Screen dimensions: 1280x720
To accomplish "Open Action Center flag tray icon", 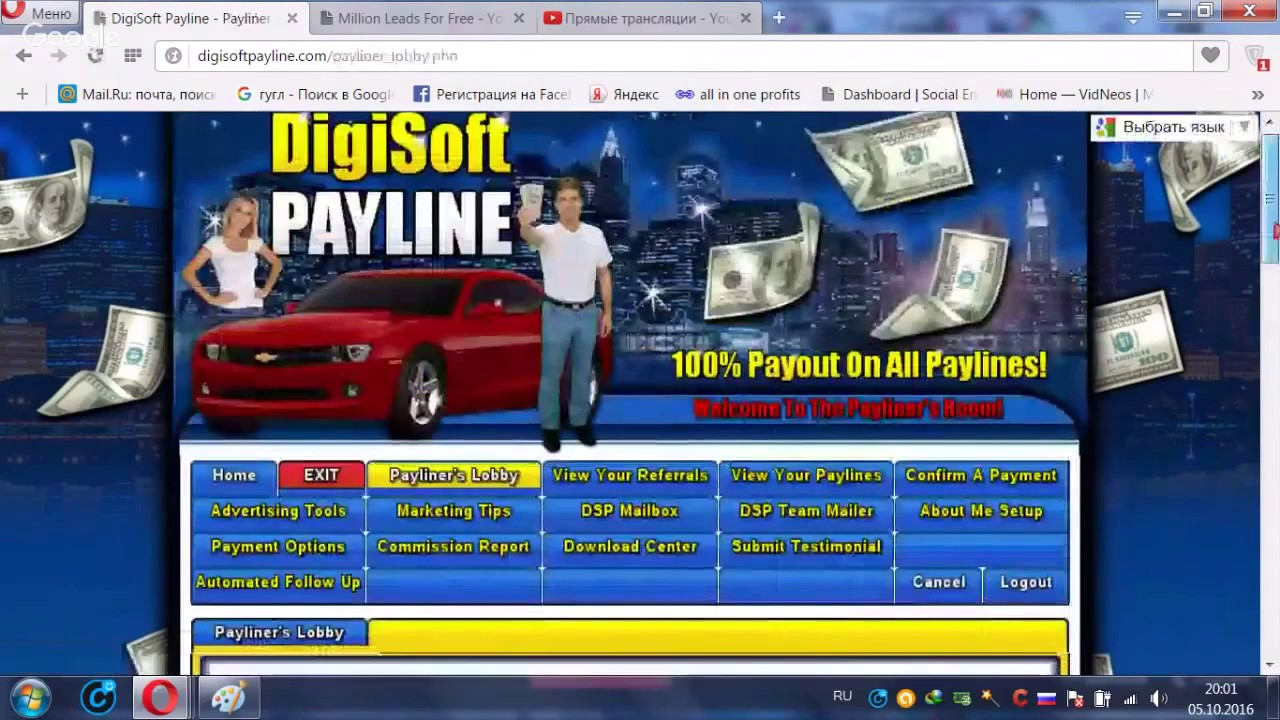I will click(1075, 698).
